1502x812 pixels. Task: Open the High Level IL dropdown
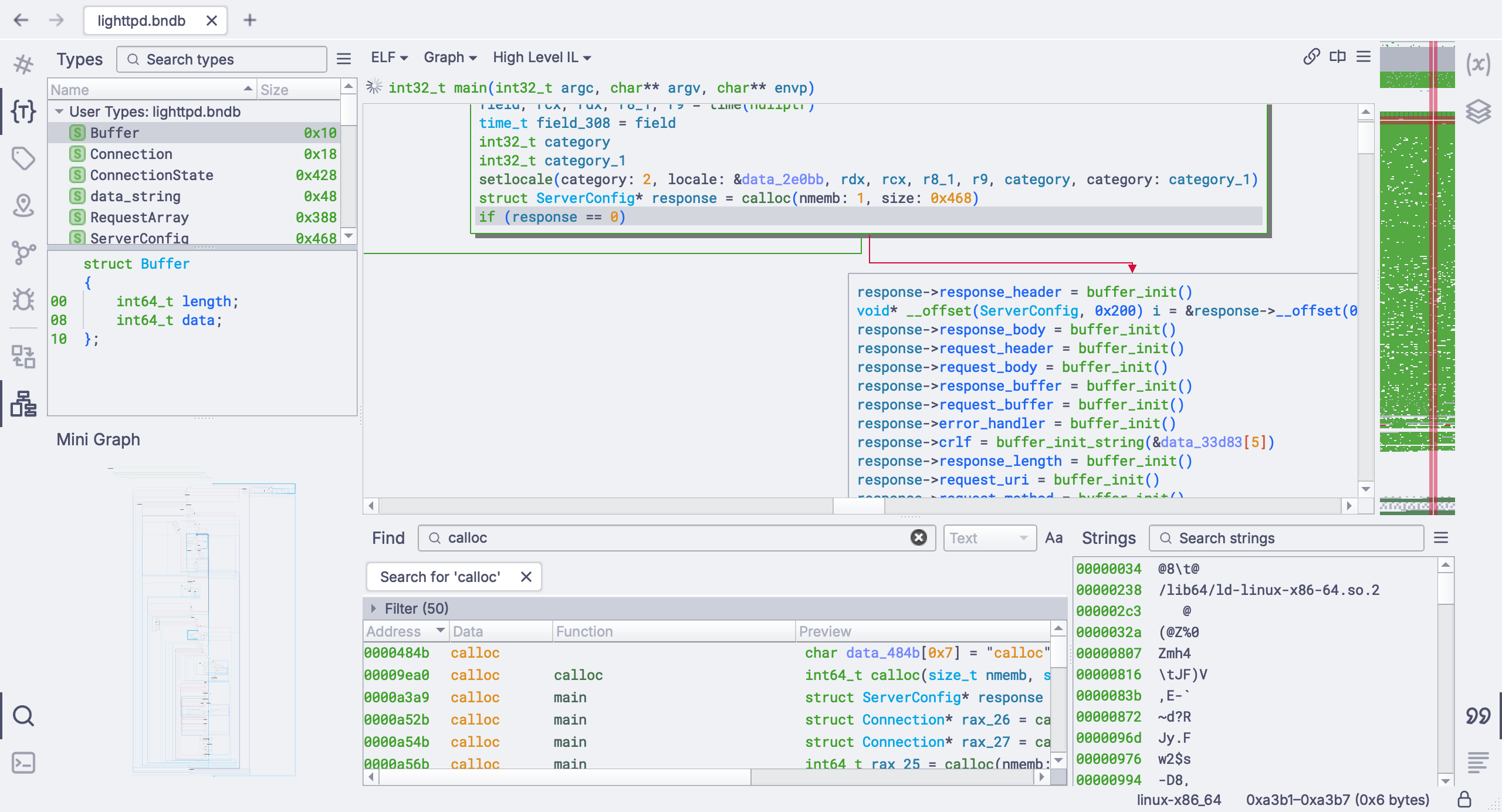point(542,57)
